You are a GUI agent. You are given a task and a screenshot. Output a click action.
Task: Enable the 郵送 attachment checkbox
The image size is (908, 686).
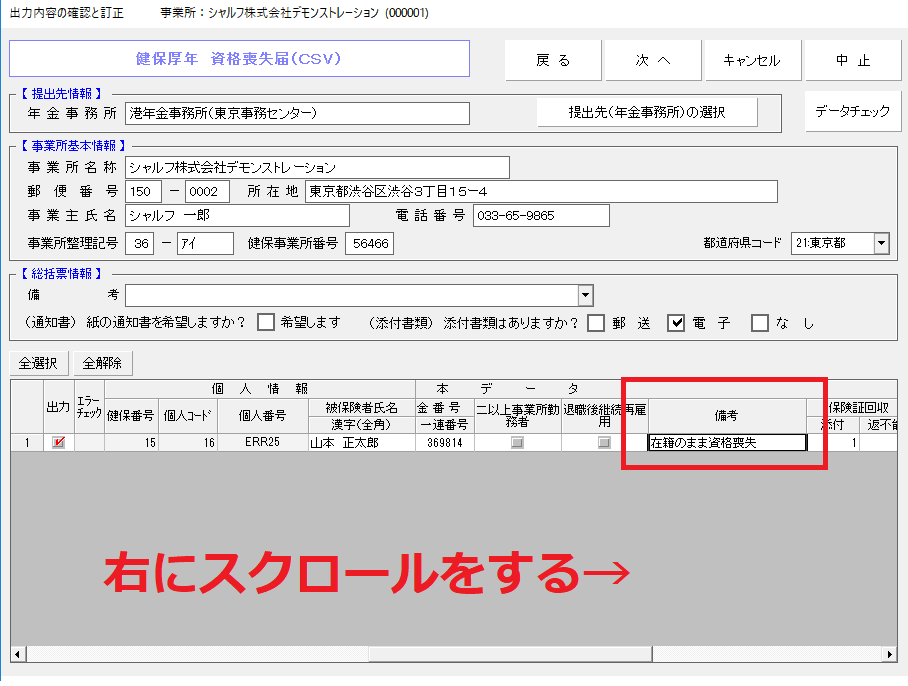tap(596, 322)
